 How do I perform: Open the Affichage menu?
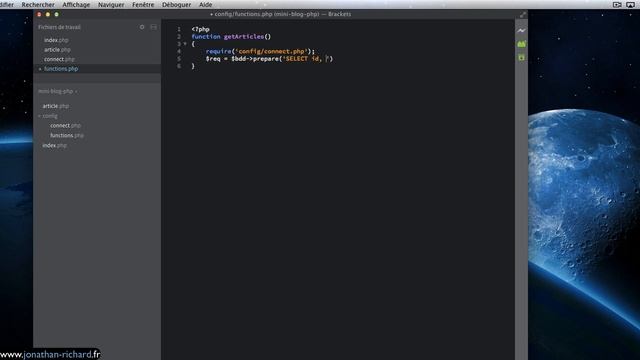coord(76,4)
